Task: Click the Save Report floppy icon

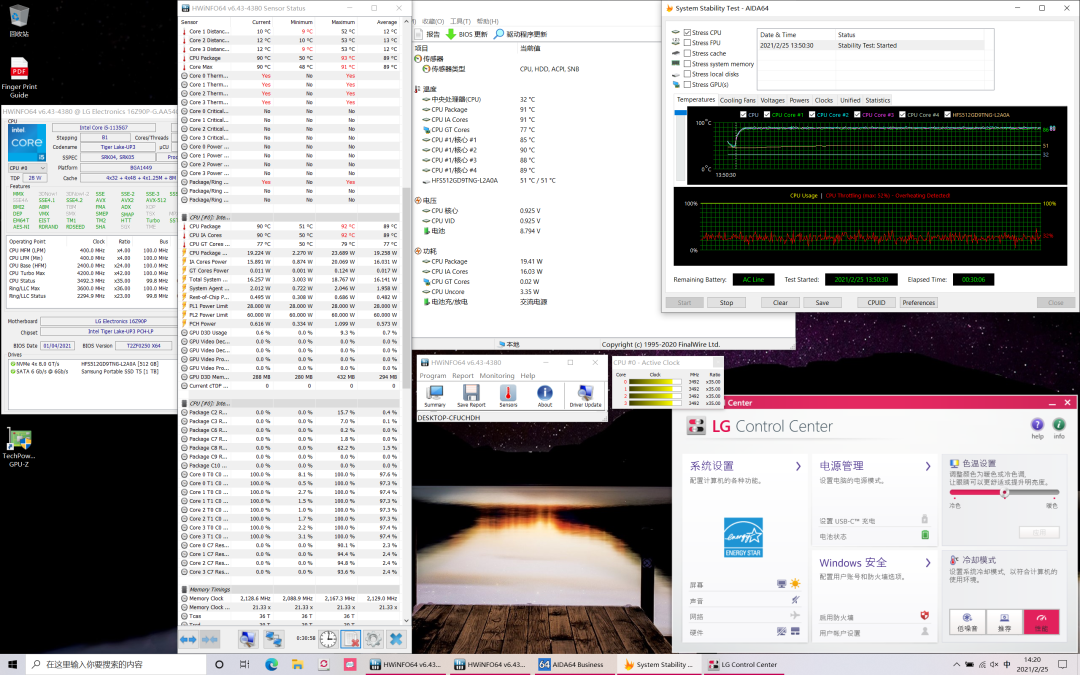Action: coord(470,395)
